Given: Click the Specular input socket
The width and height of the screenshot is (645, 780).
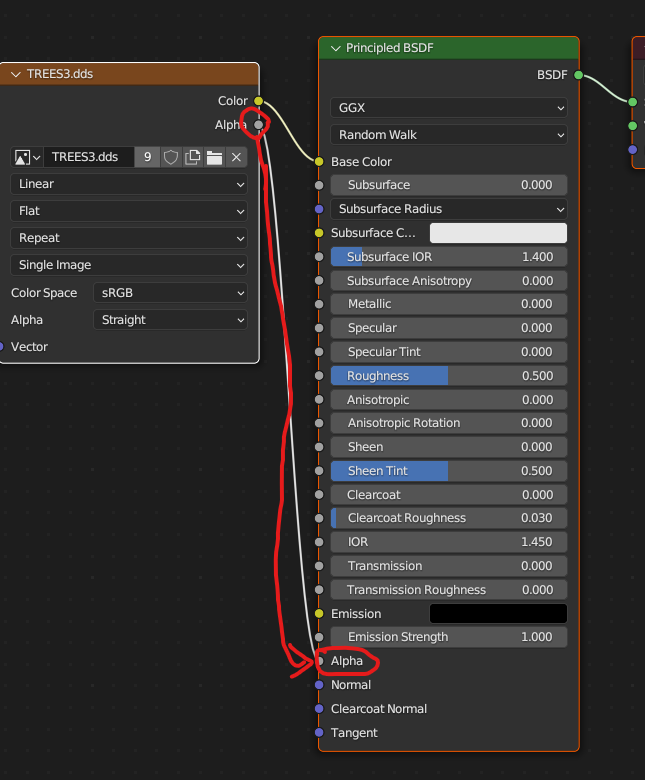Looking at the screenshot, I should click(x=319, y=328).
